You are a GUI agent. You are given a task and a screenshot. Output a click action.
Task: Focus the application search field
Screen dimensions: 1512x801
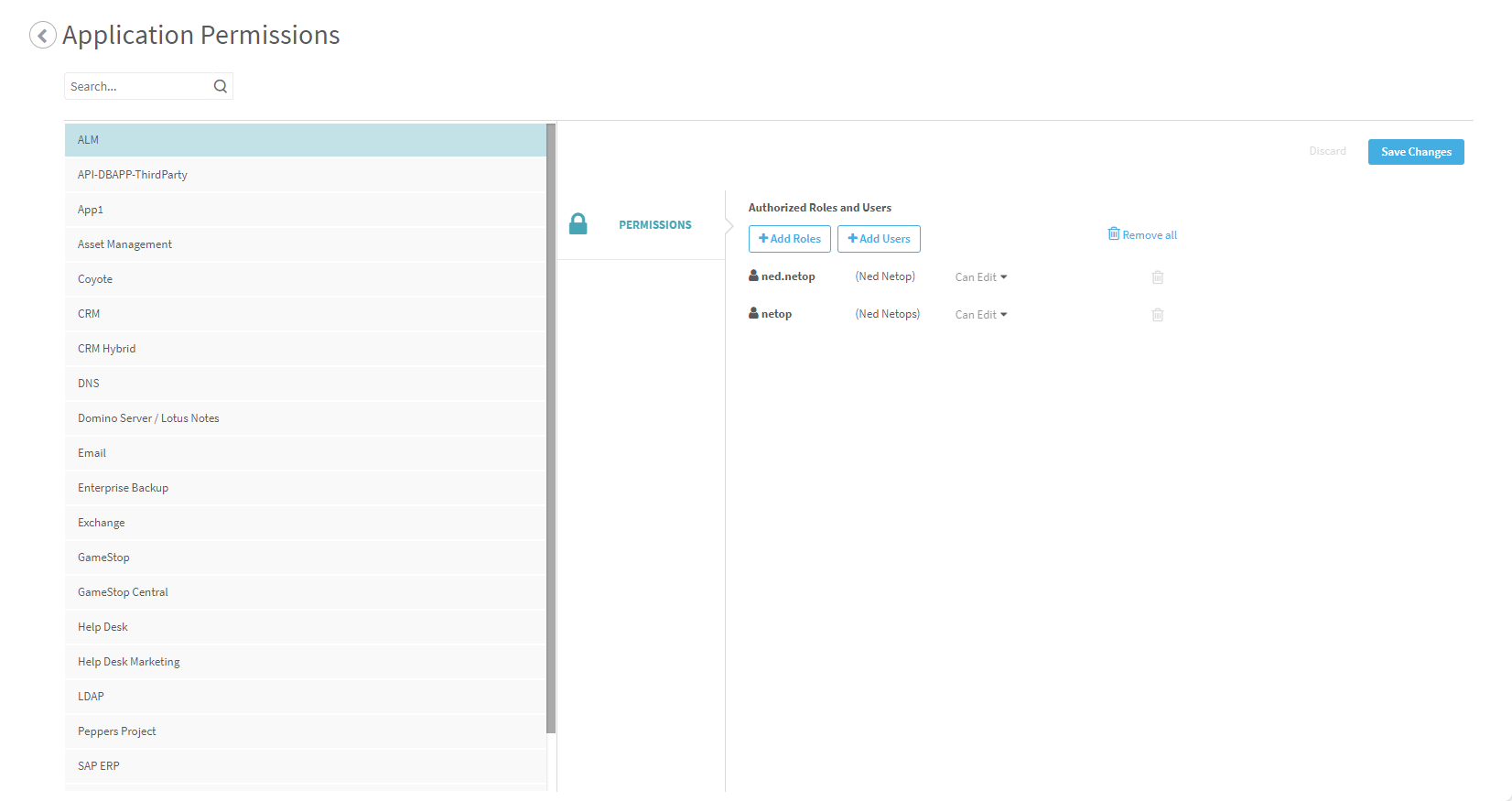pyautogui.click(x=137, y=86)
